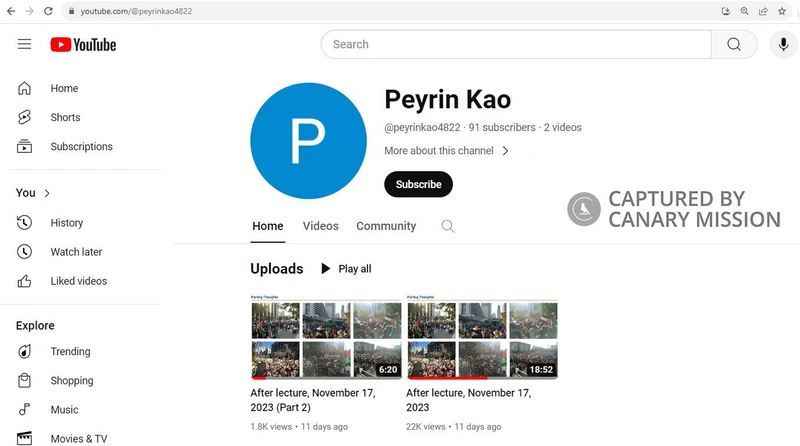Image resolution: width=800 pixels, height=446 pixels.
Task: Open After lecture, November 17, 2023 title
Action: tap(468, 400)
